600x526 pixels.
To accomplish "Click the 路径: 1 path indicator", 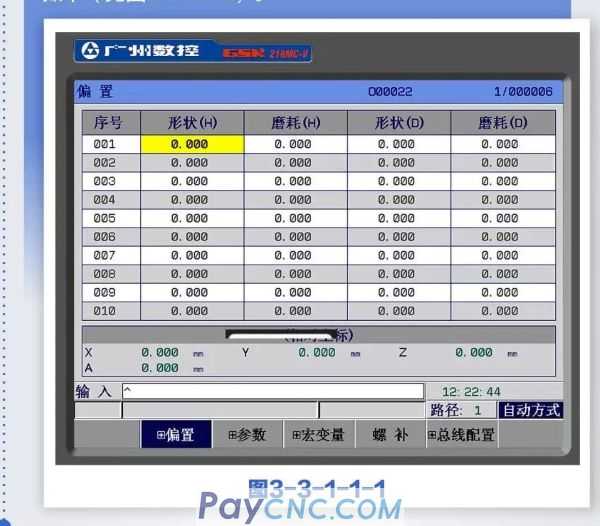I will coord(460,410).
